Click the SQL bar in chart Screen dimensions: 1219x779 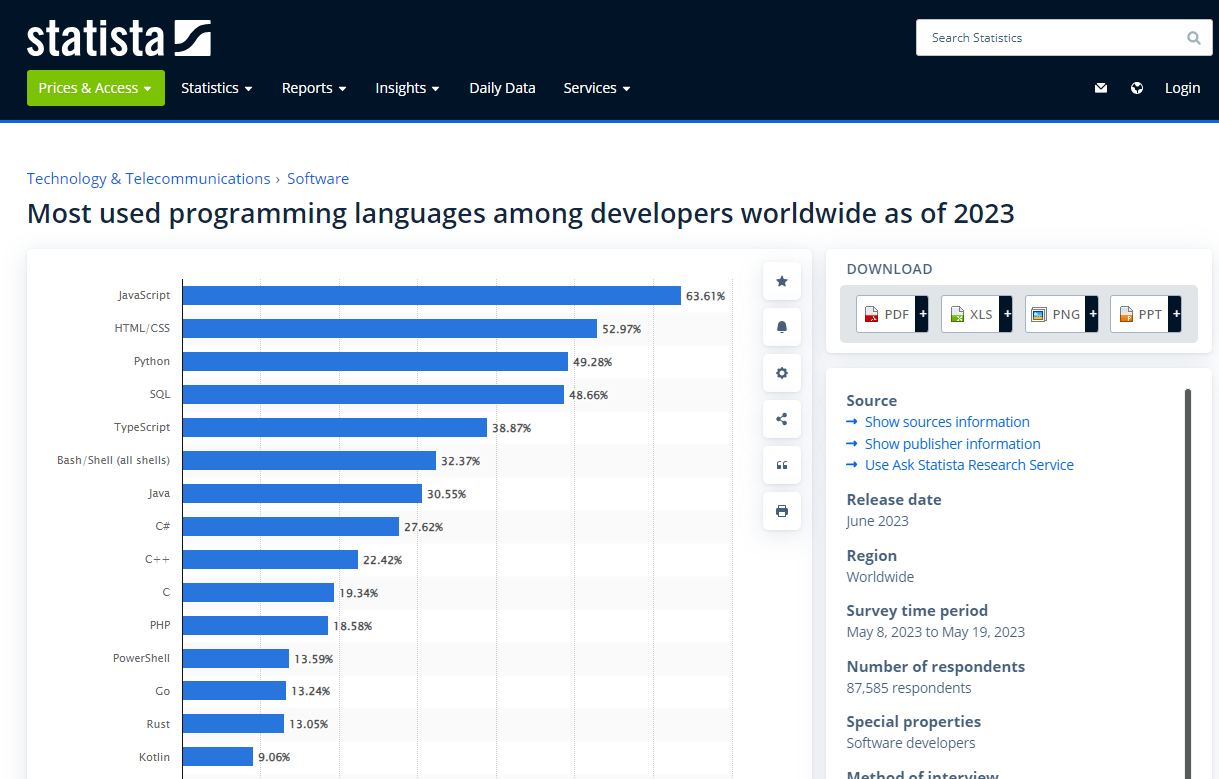373,395
